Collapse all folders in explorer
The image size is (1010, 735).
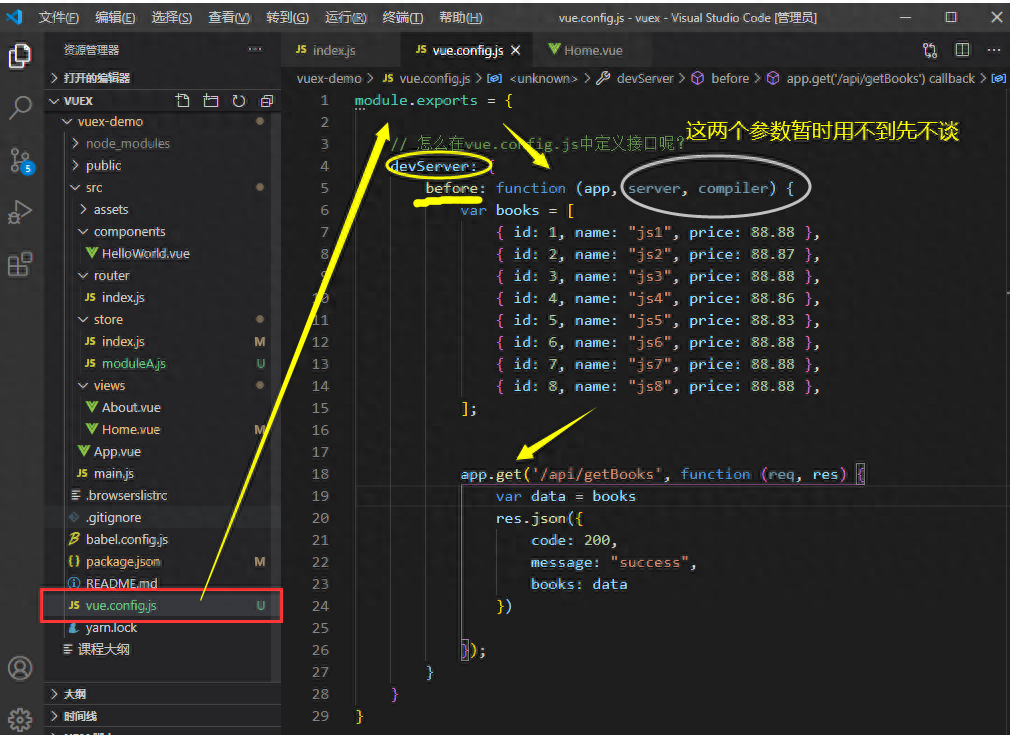click(x=267, y=100)
